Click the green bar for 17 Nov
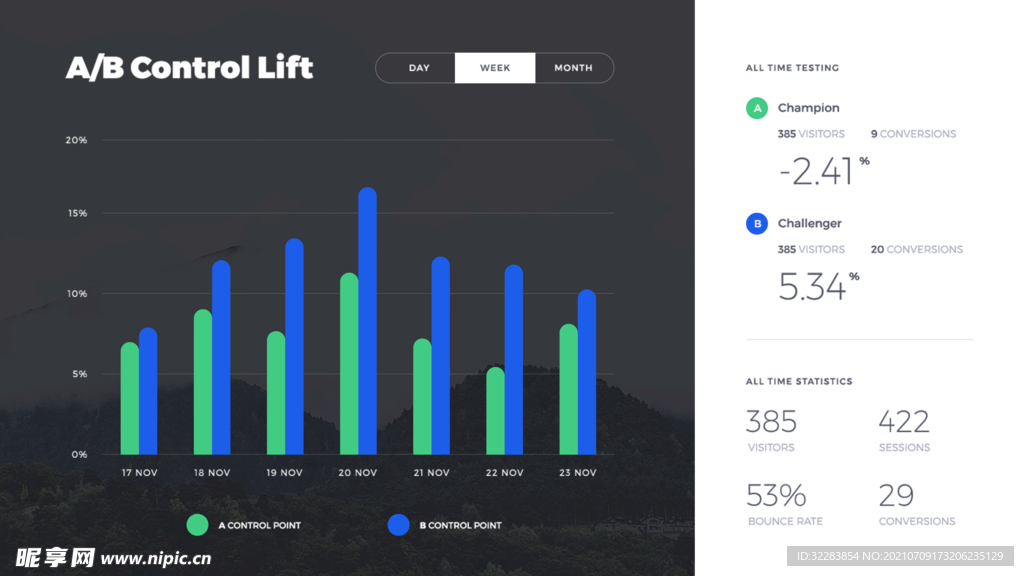 130,400
